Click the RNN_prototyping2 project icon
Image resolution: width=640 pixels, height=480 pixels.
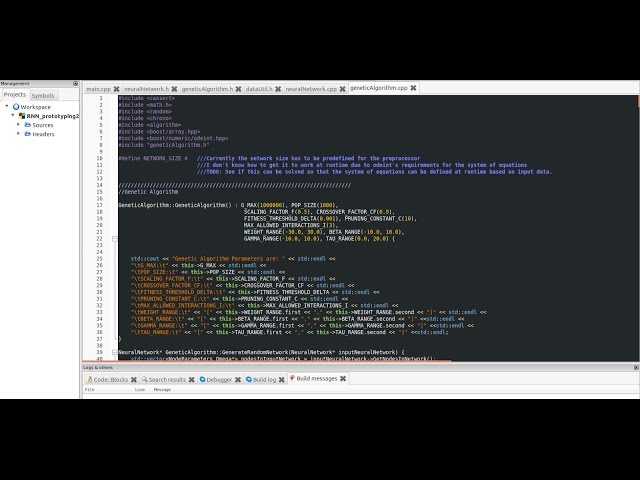coord(22,116)
